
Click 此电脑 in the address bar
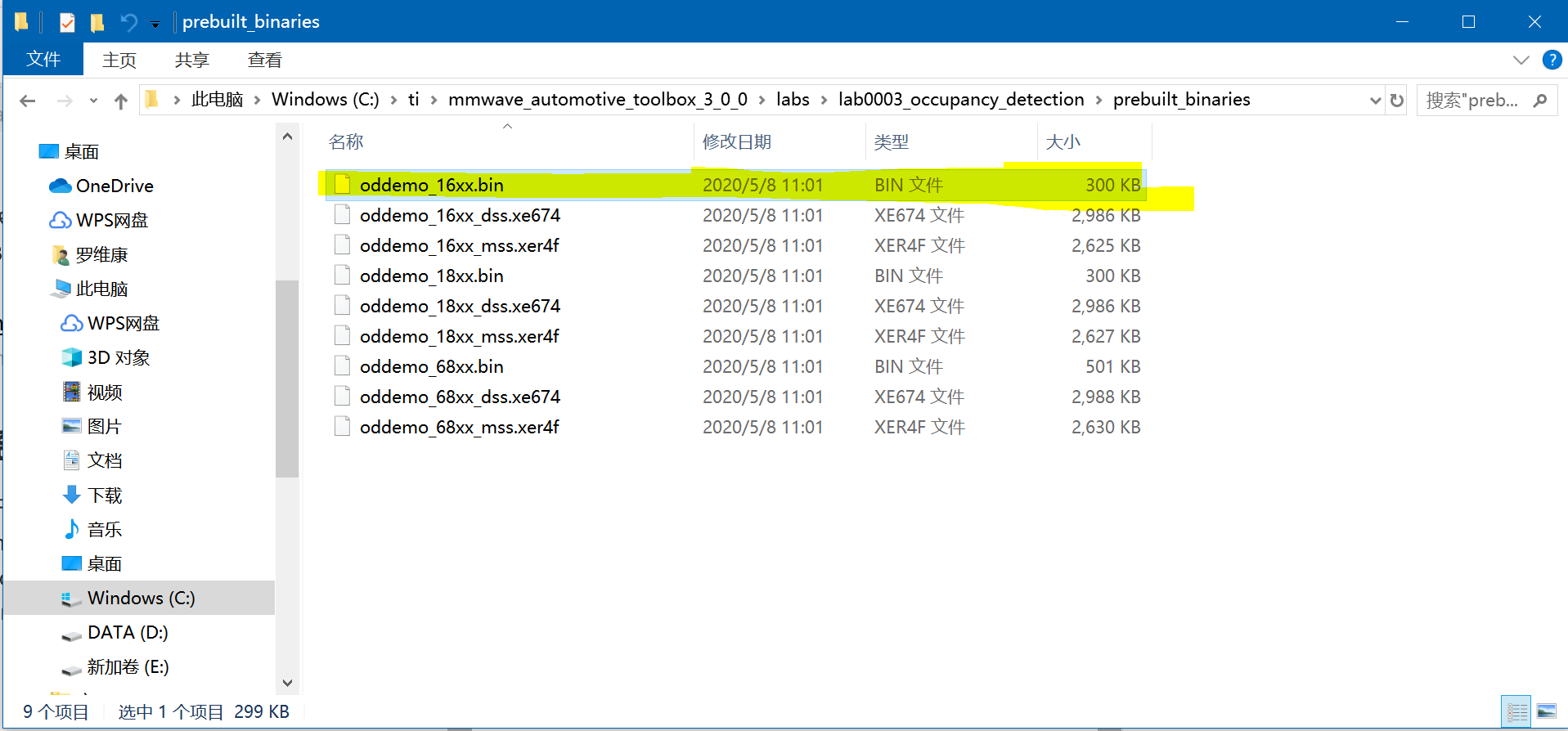(x=217, y=100)
